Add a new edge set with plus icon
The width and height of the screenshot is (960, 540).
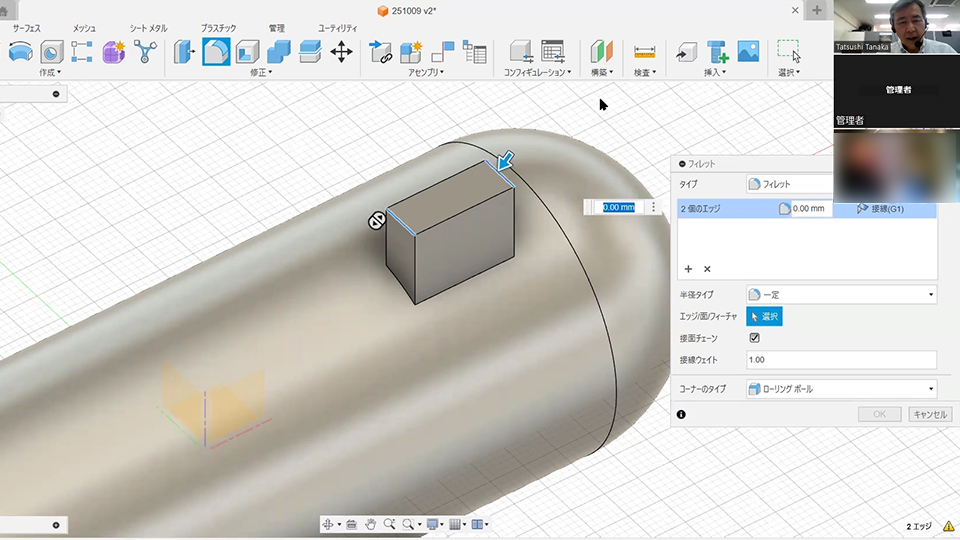tap(688, 269)
